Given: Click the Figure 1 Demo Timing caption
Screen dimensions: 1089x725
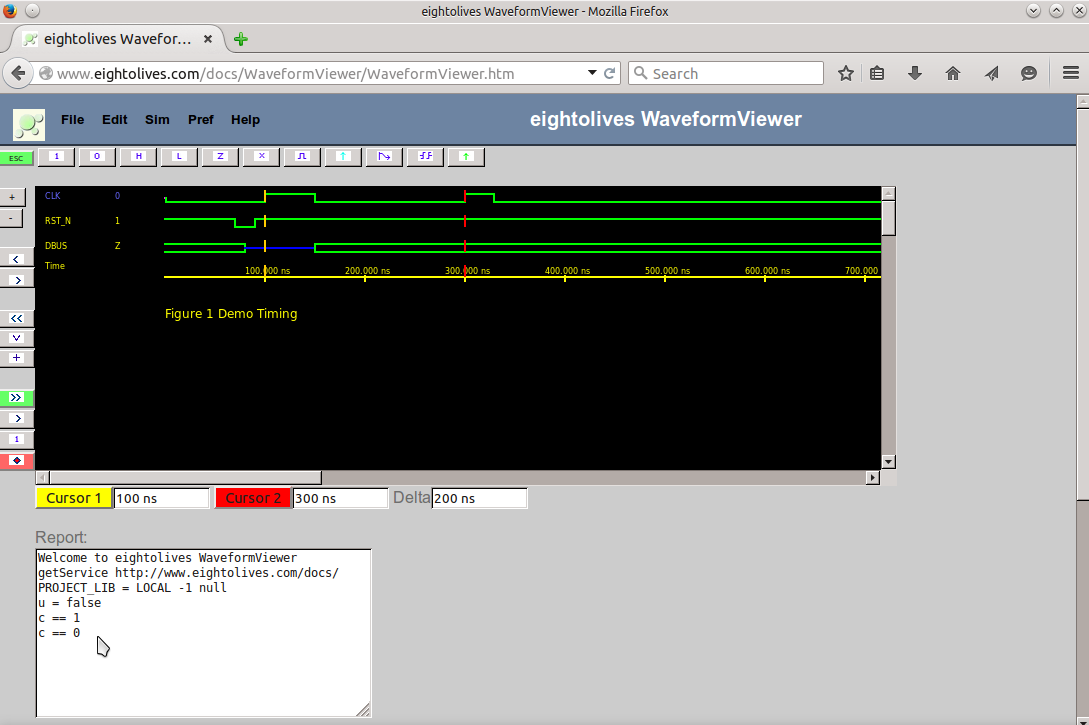Looking at the screenshot, I should point(231,313).
